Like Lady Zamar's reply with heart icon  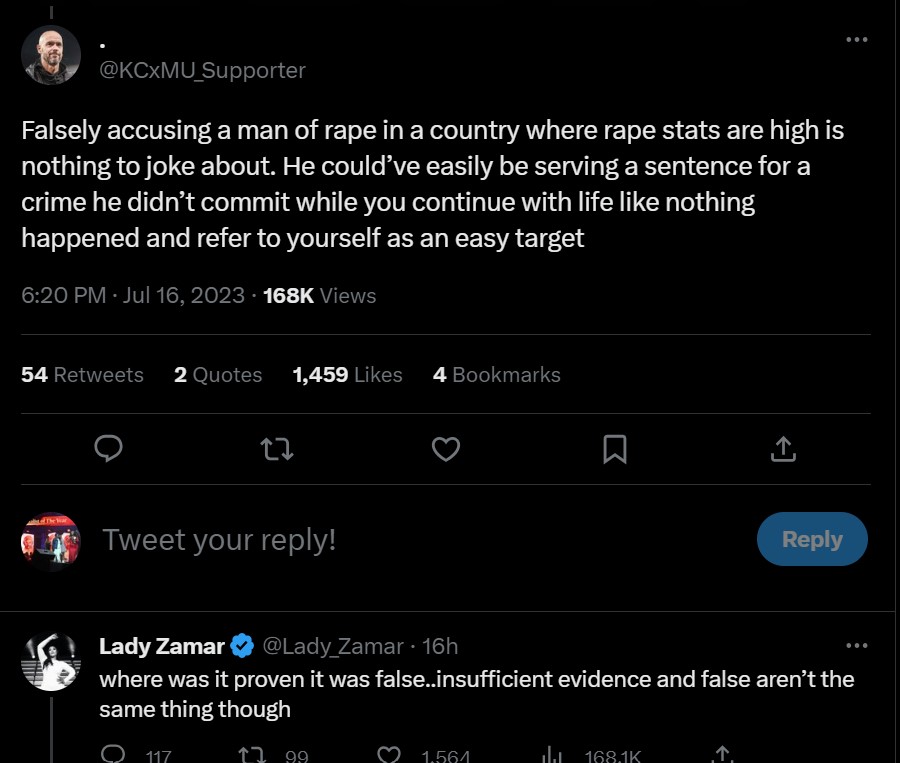pos(390,755)
